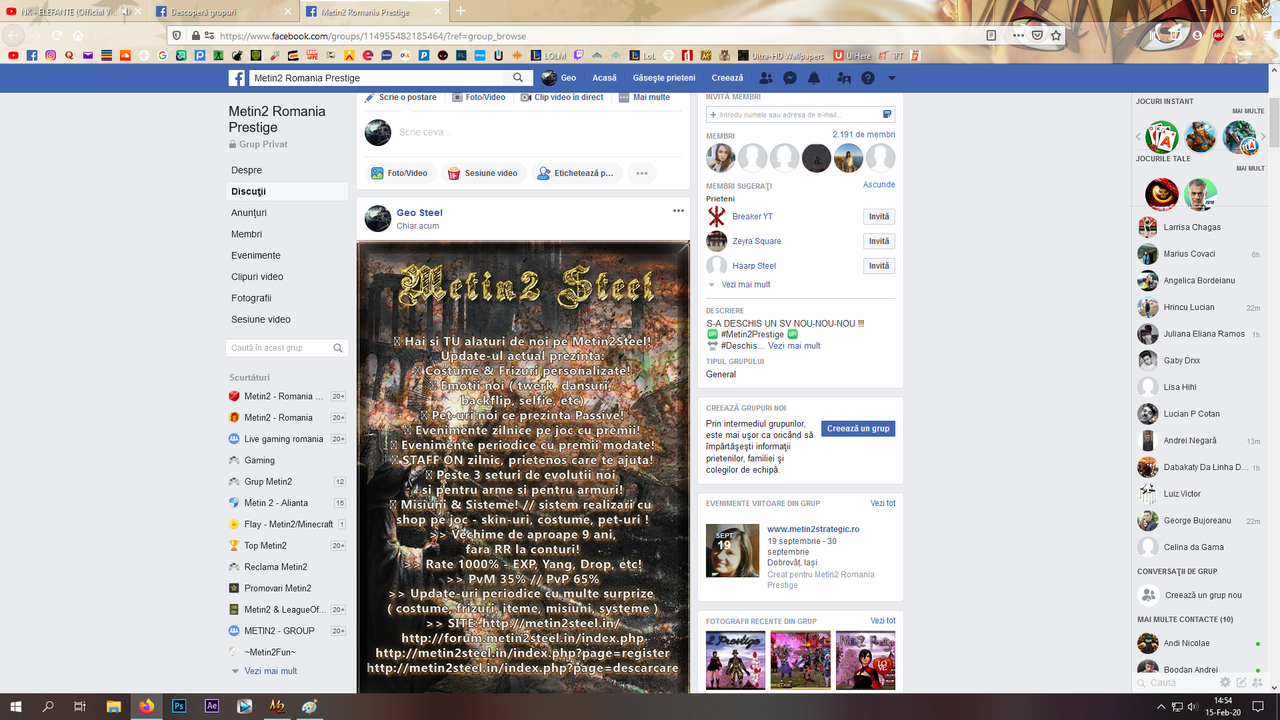This screenshot has height=720, width=1280.
Task: Open the Top Metin2 shortcut
Action: pos(266,546)
